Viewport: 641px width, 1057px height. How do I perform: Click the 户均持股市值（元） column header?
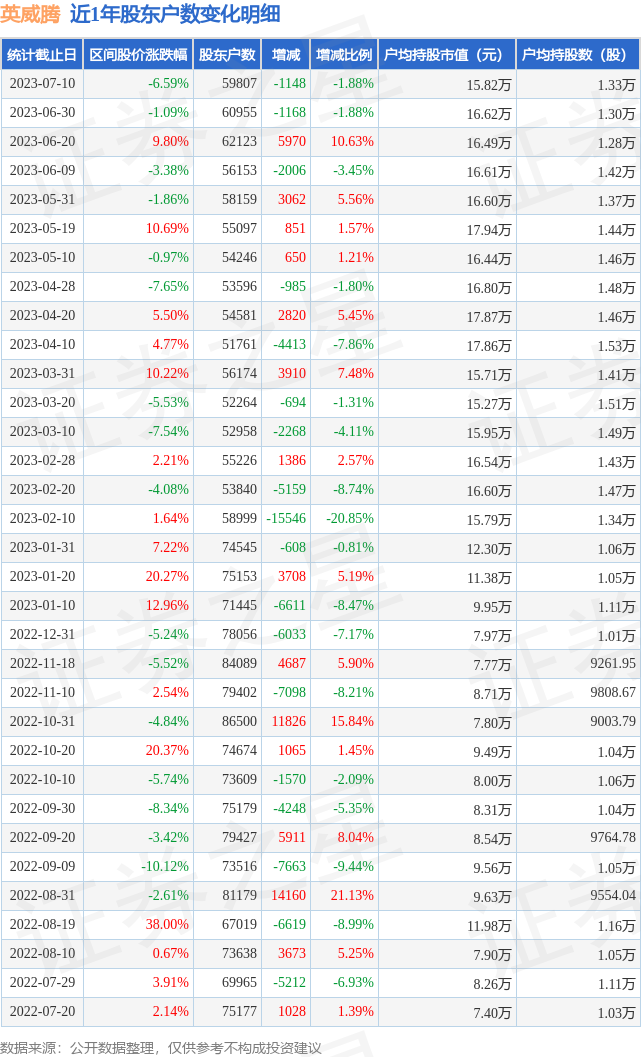(446, 56)
